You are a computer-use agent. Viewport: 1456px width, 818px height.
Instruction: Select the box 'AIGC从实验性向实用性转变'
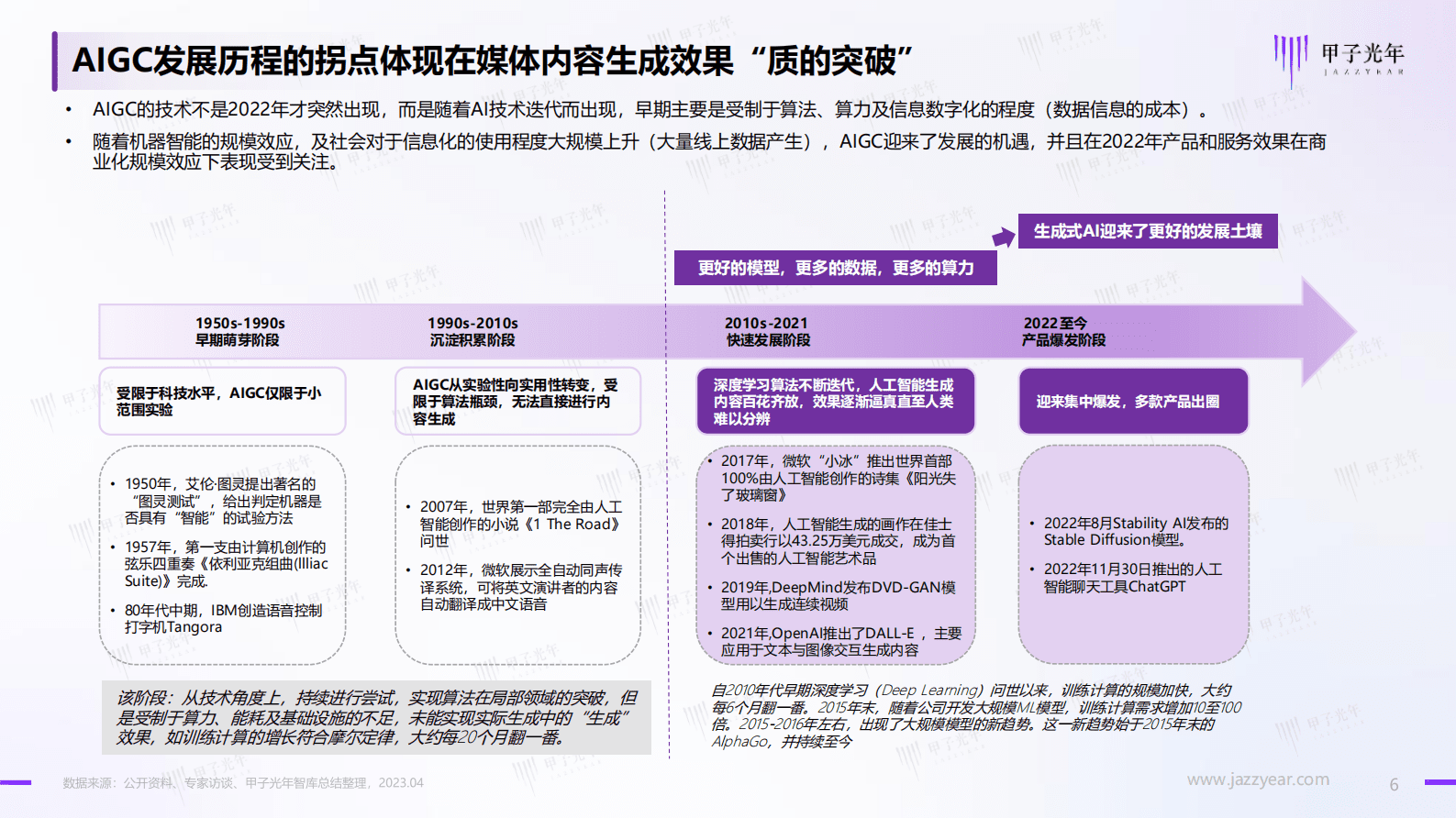coord(517,401)
